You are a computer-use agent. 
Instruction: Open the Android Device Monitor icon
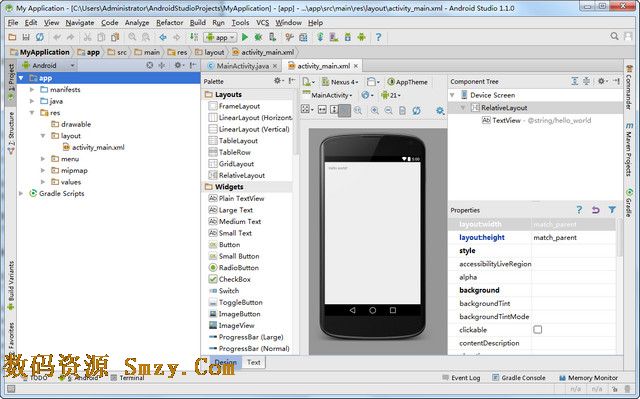pyautogui.click(x=362, y=38)
